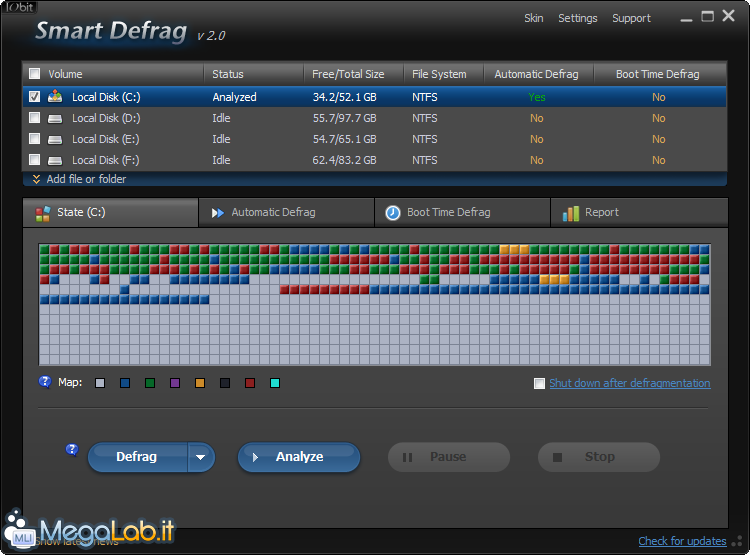Open the Support menu
The height and width of the screenshot is (555, 750).
[631, 18]
